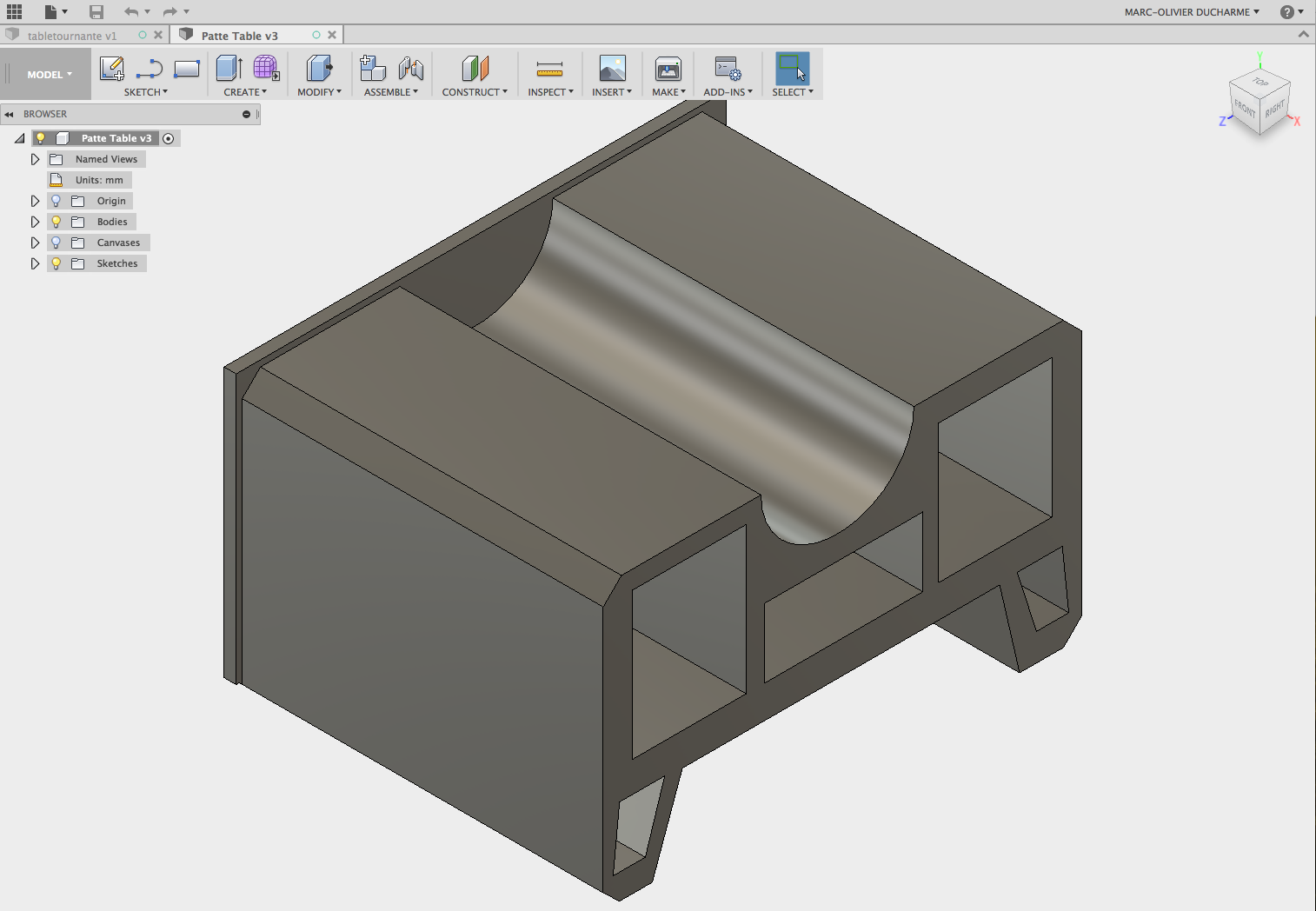Redo the last undone action
1316x911 pixels.
[170, 11]
